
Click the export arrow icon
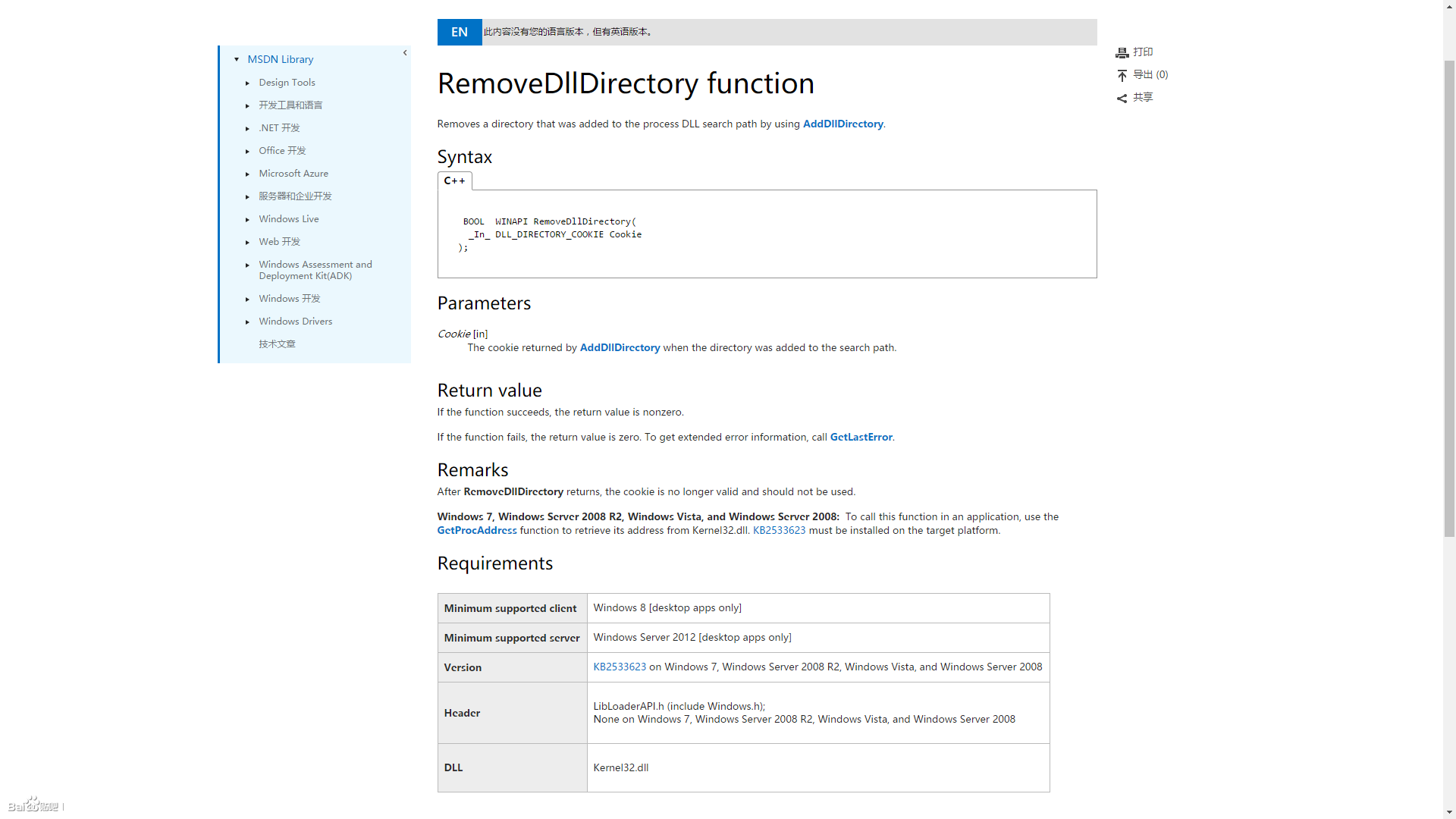[x=1122, y=76]
